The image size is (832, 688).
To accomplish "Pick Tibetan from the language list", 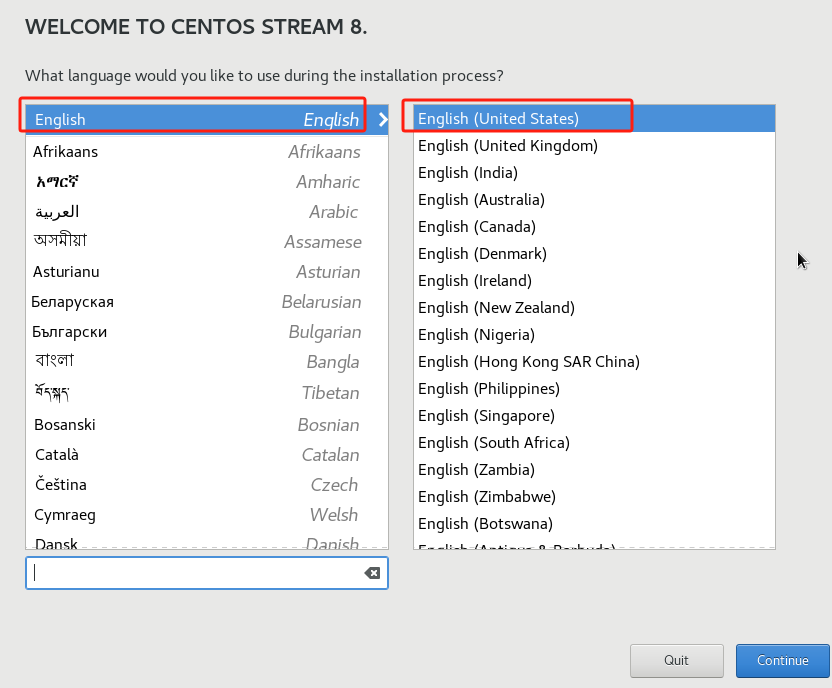I will [x=207, y=393].
